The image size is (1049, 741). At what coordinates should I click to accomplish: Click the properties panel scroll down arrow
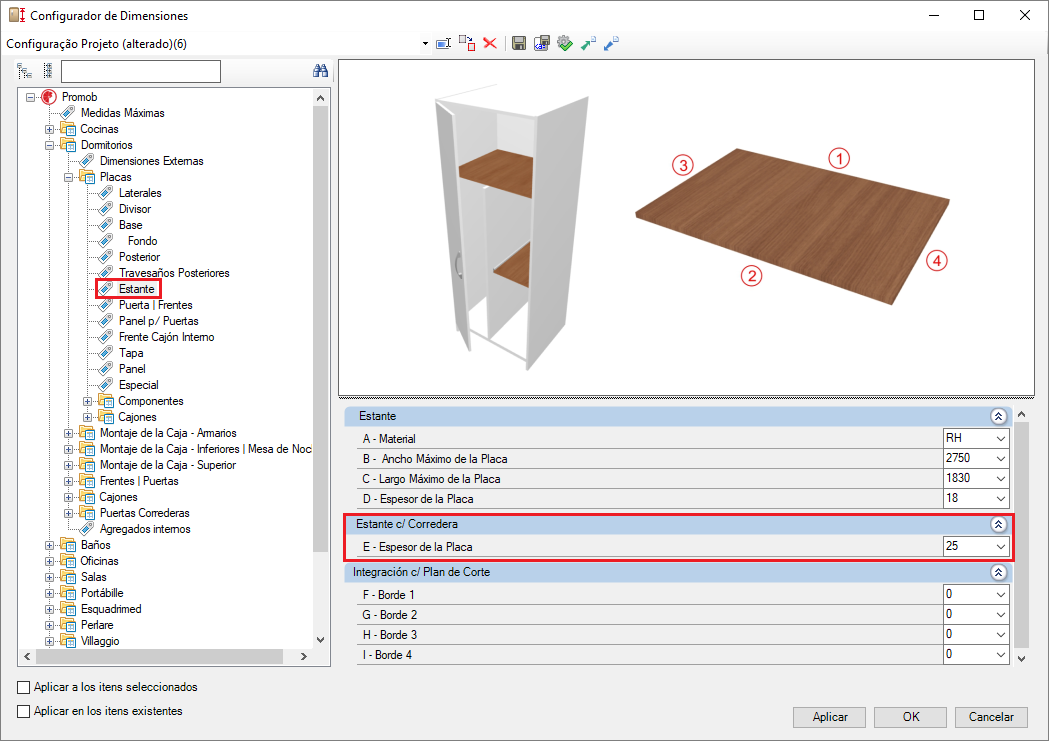click(1022, 659)
